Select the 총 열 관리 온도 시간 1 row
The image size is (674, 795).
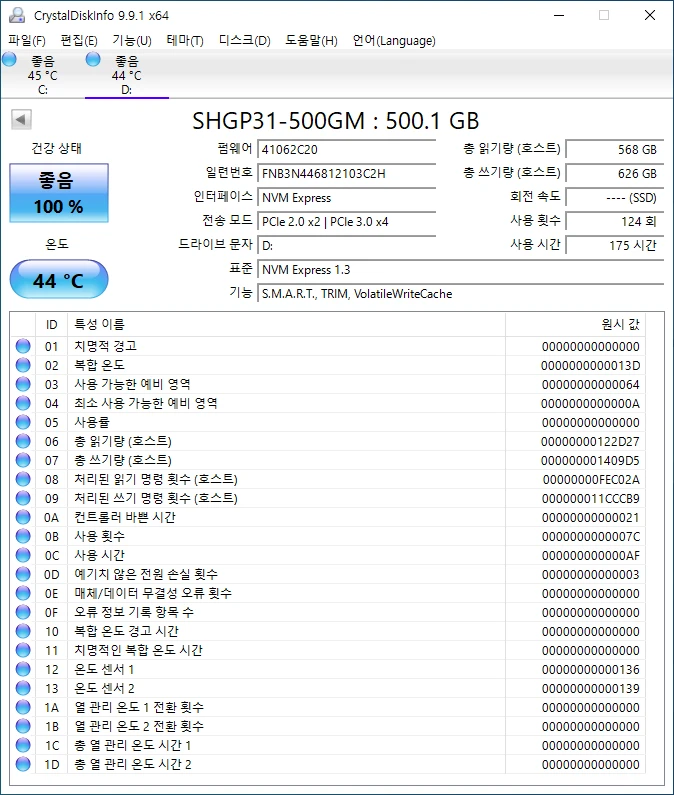[328, 745]
